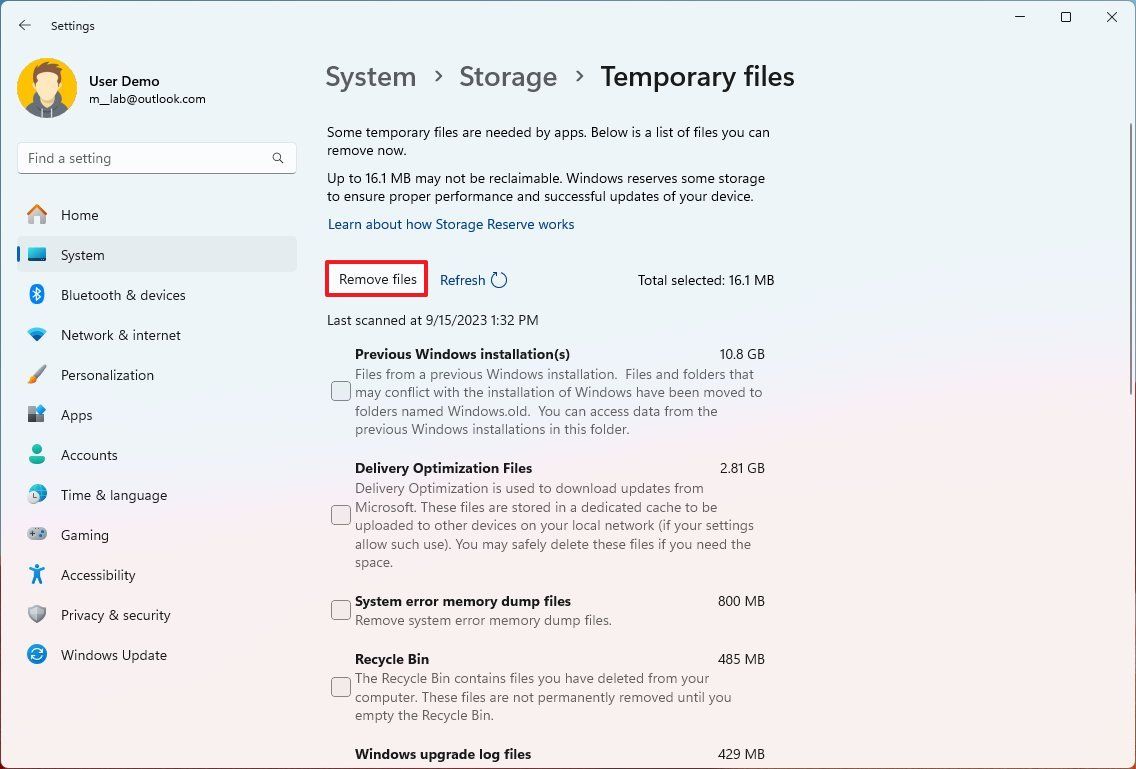
Task: Open the Storage Reserve learn more link
Action: point(451,224)
